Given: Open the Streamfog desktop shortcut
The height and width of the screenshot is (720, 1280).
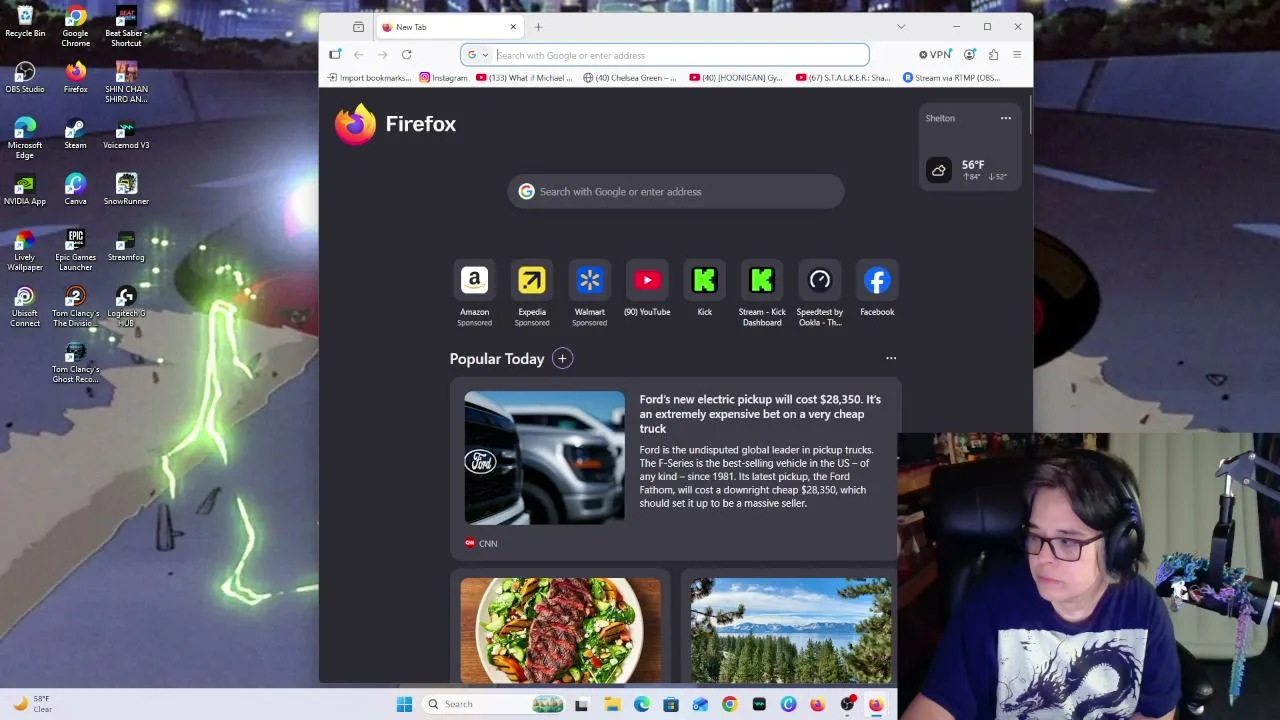Looking at the screenshot, I should (126, 246).
